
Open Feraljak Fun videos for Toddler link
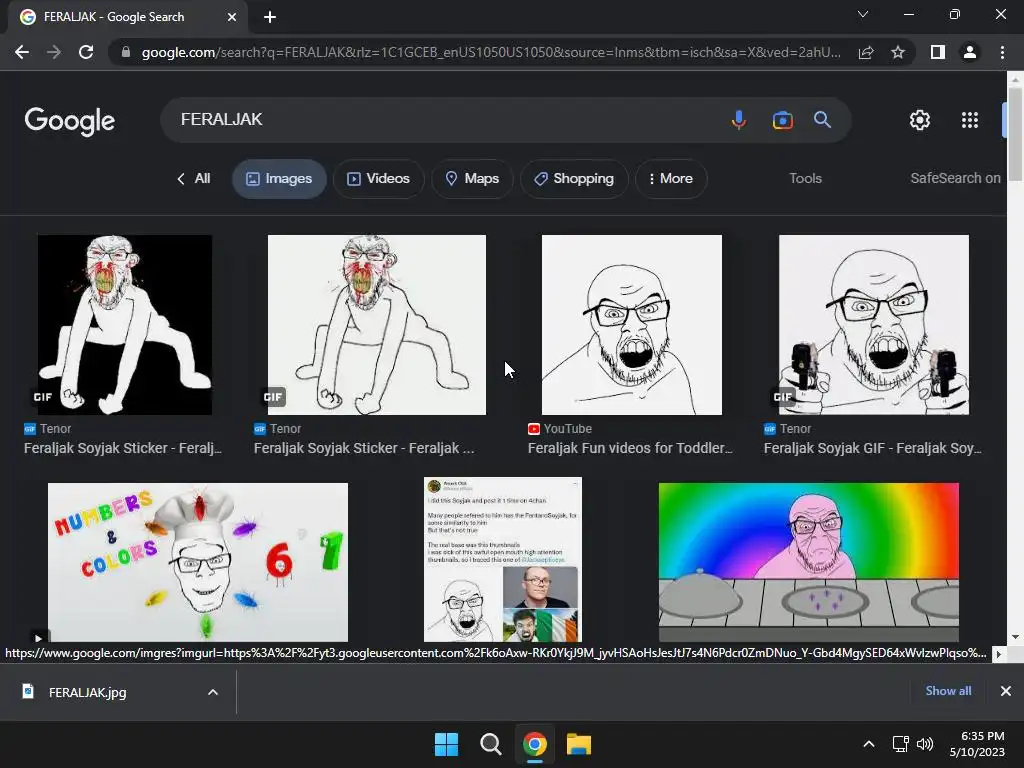pos(630,448)
